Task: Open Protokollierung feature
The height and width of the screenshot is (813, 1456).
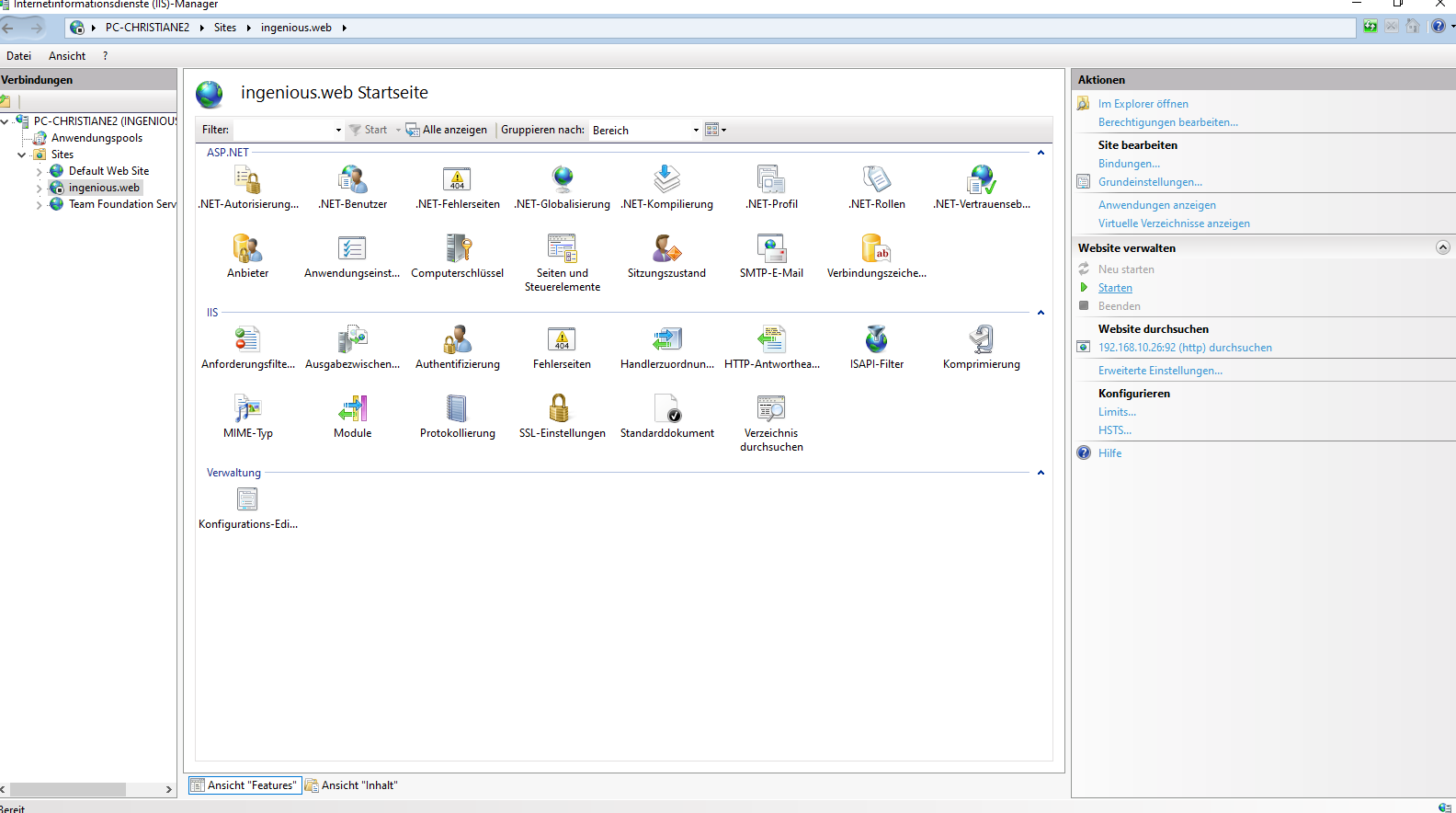Action: pos(457,417)
